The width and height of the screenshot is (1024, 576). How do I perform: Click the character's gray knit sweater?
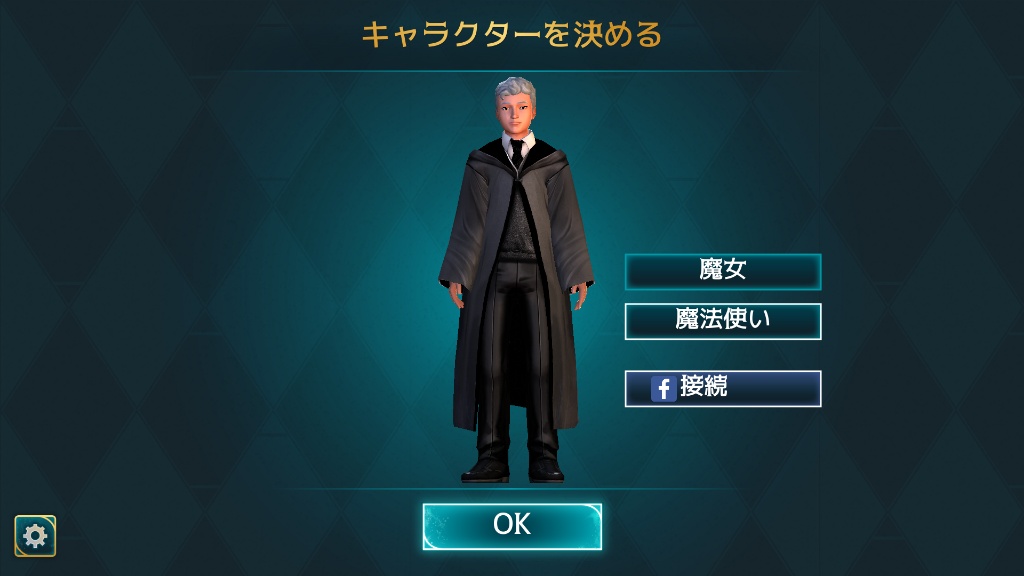[x=516, y=222]
